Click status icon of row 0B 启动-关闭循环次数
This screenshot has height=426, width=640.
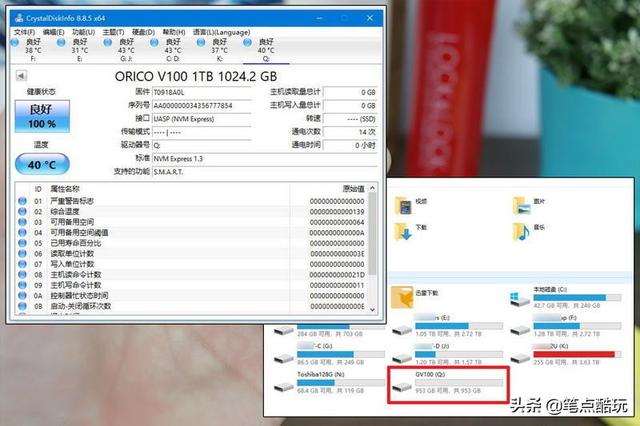(x=22, y=306)
